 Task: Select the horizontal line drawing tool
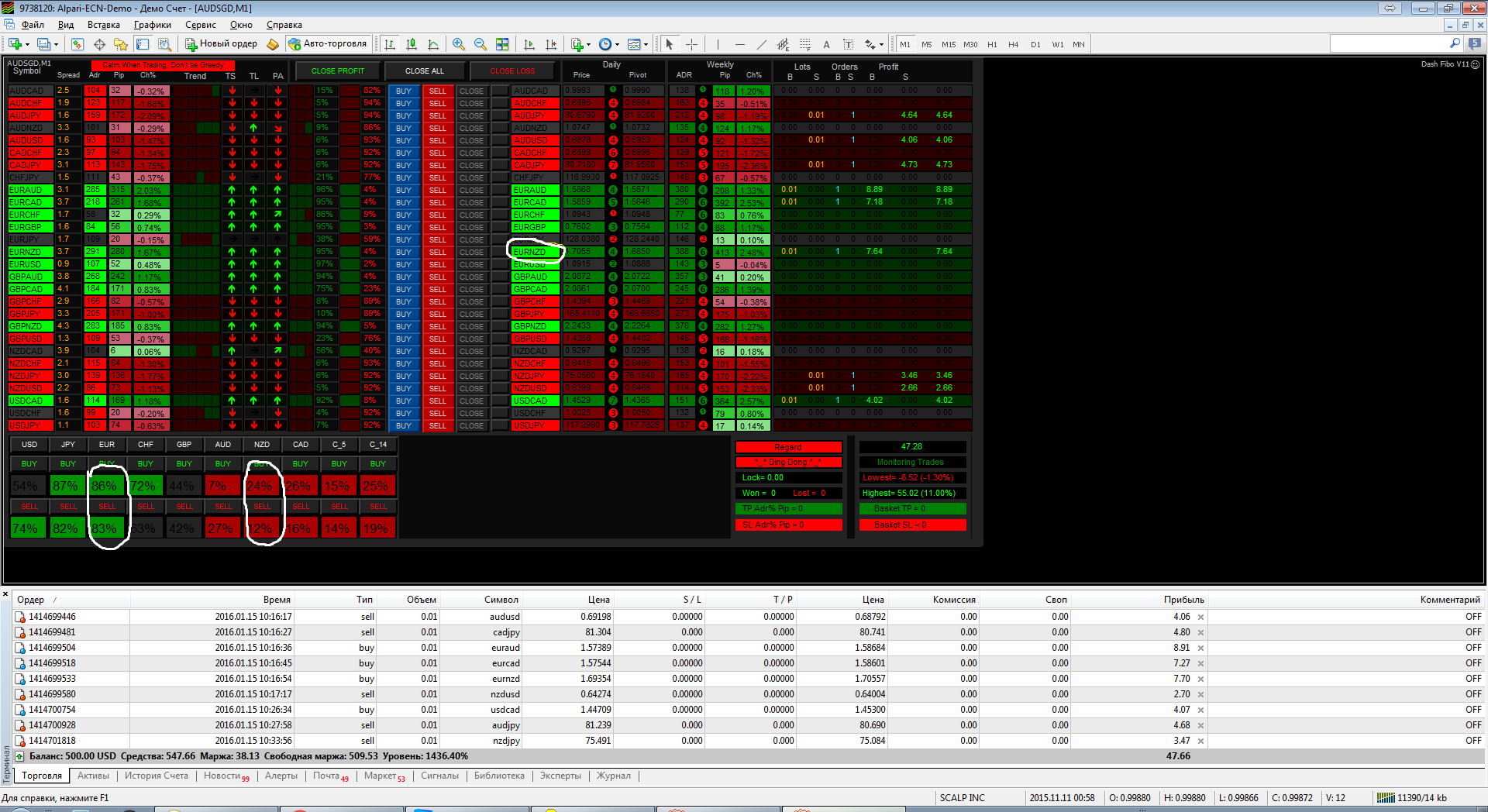[x=739, y=44]
